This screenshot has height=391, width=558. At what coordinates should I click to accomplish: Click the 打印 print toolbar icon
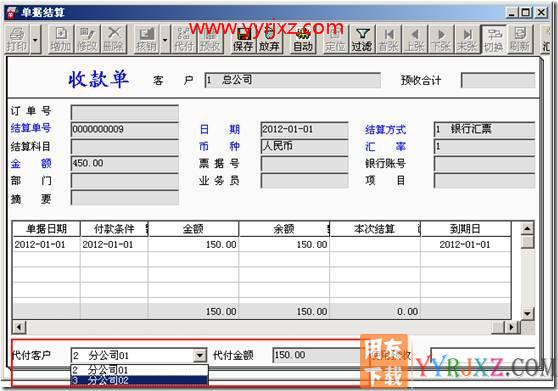pyautogui.click(x=17, y=39)
